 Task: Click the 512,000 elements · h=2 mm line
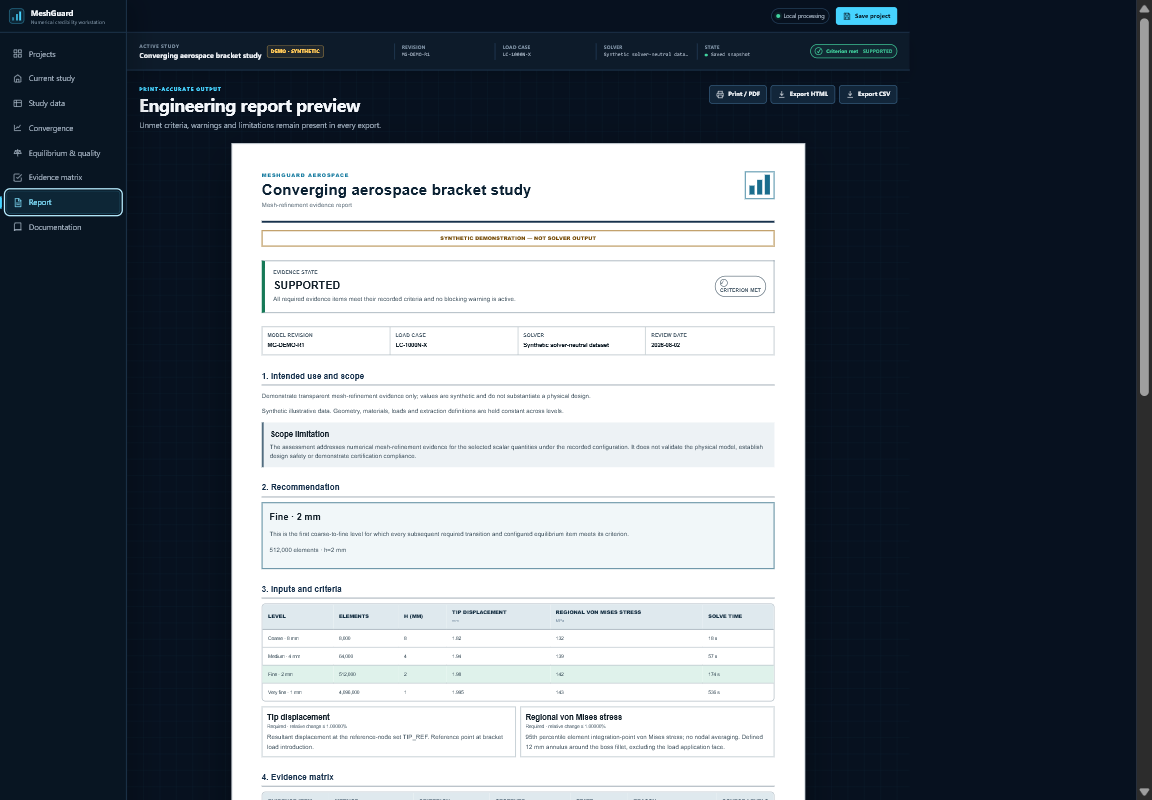[308, 549]
